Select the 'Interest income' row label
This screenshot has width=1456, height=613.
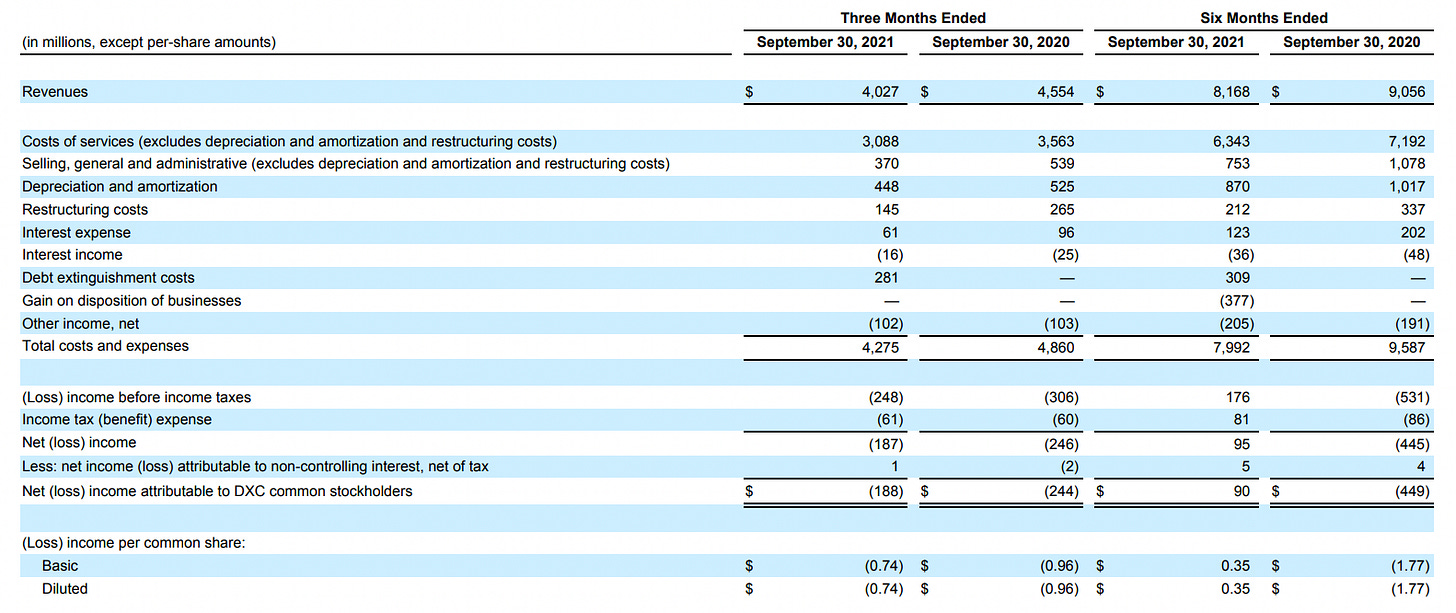coord(72,255)
